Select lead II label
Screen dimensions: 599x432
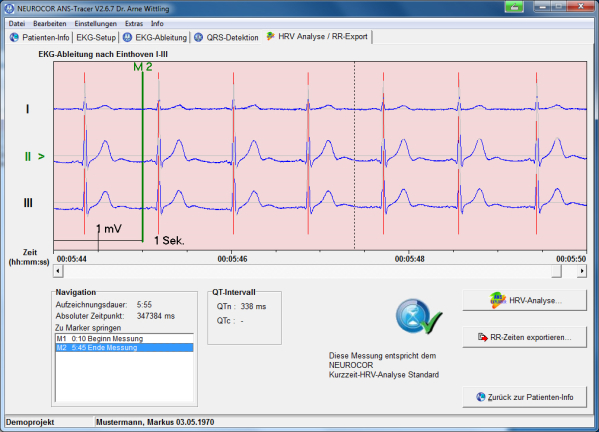[28, 157]
